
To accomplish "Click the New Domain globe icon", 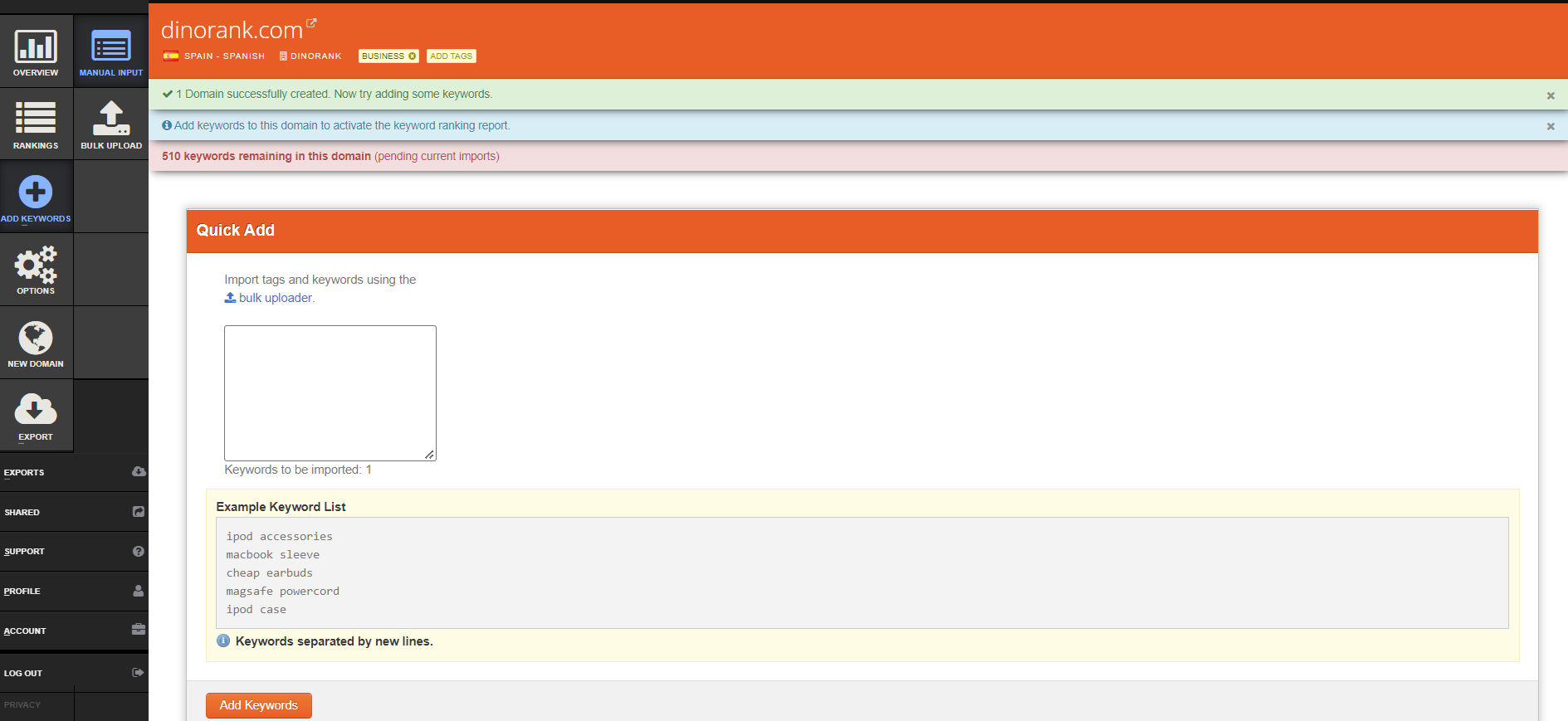I will (36, 338).
